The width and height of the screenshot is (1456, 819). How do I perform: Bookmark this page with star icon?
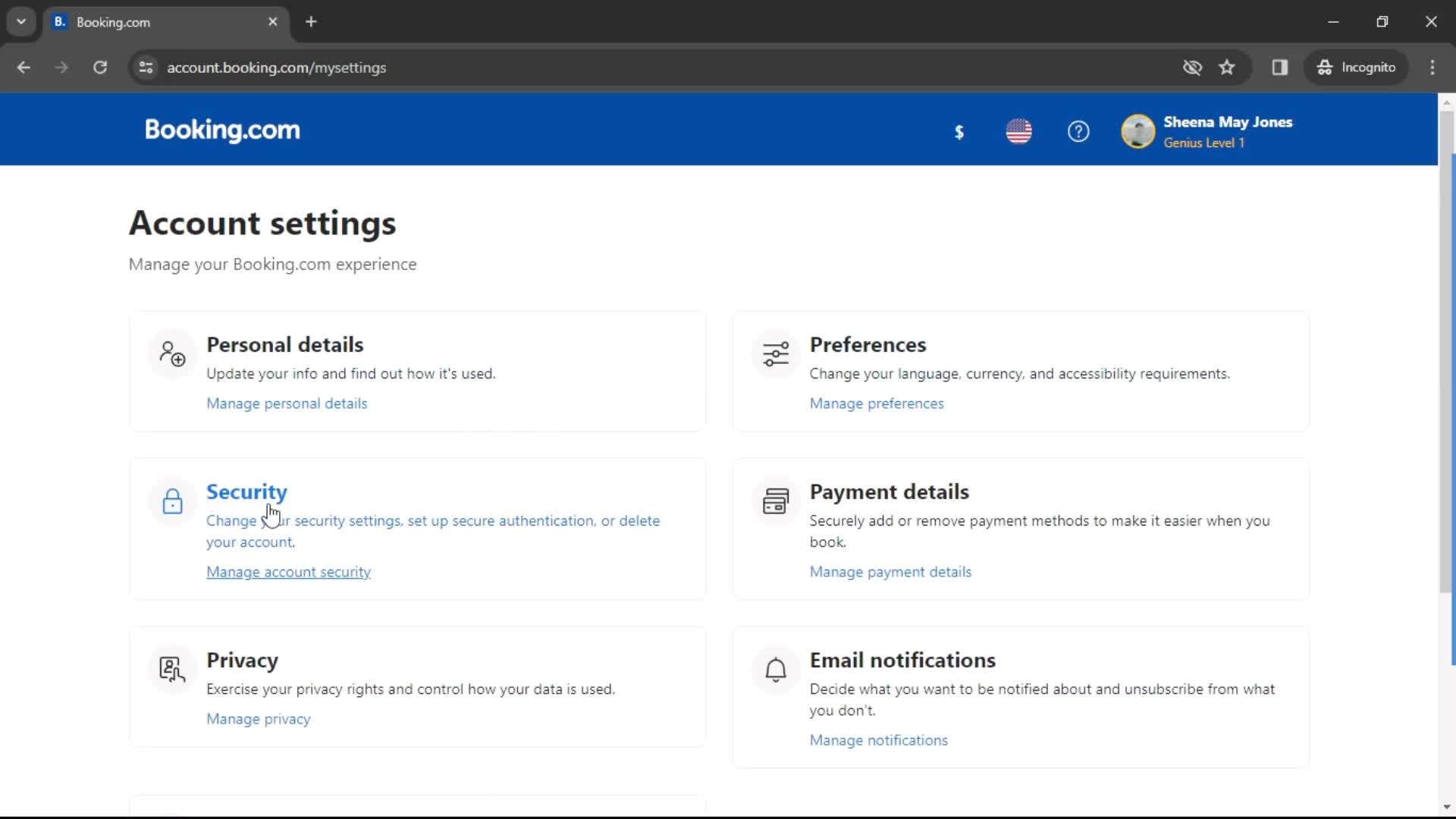[x=1227, y=67]
